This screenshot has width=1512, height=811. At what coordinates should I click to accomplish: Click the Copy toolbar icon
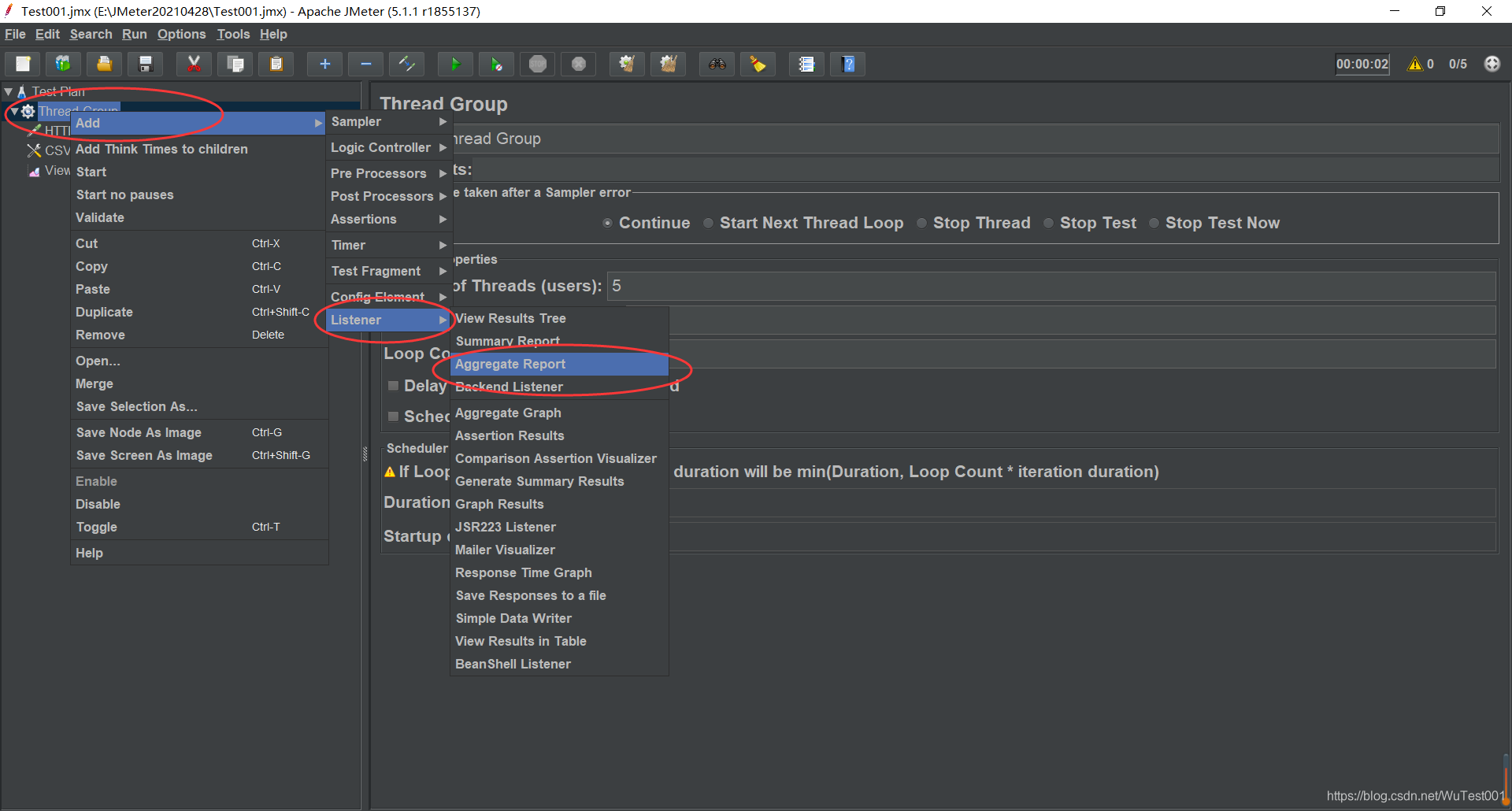point(235,64)
